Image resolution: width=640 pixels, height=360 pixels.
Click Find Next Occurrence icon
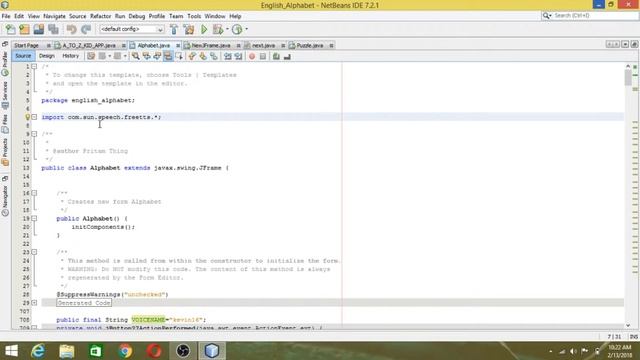(x=157, y=56)
